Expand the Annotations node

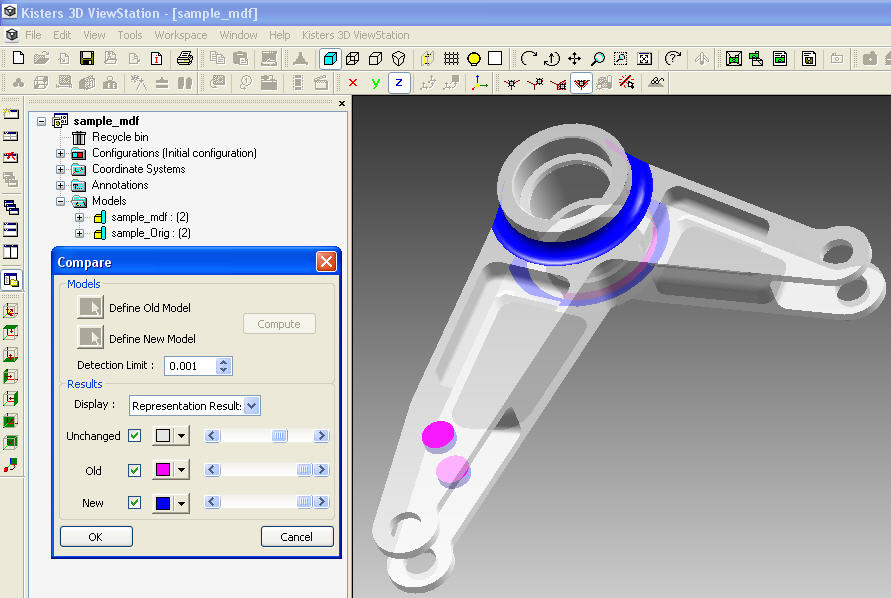pyautogui.click(x=60, y=185)
